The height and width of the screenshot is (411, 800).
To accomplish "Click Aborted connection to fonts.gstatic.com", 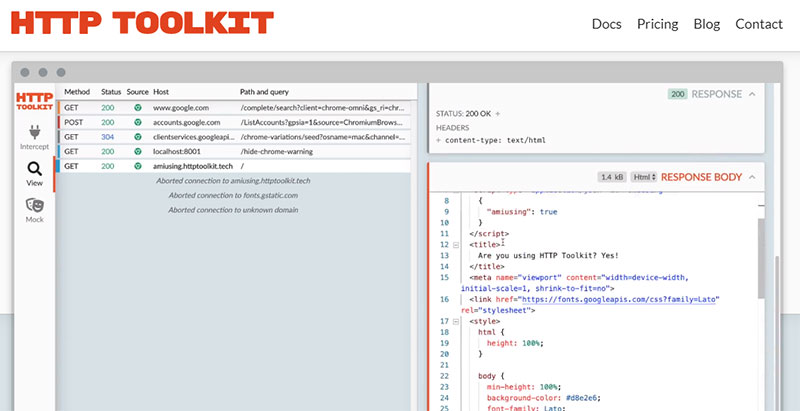I will click(x=233, y=195).
